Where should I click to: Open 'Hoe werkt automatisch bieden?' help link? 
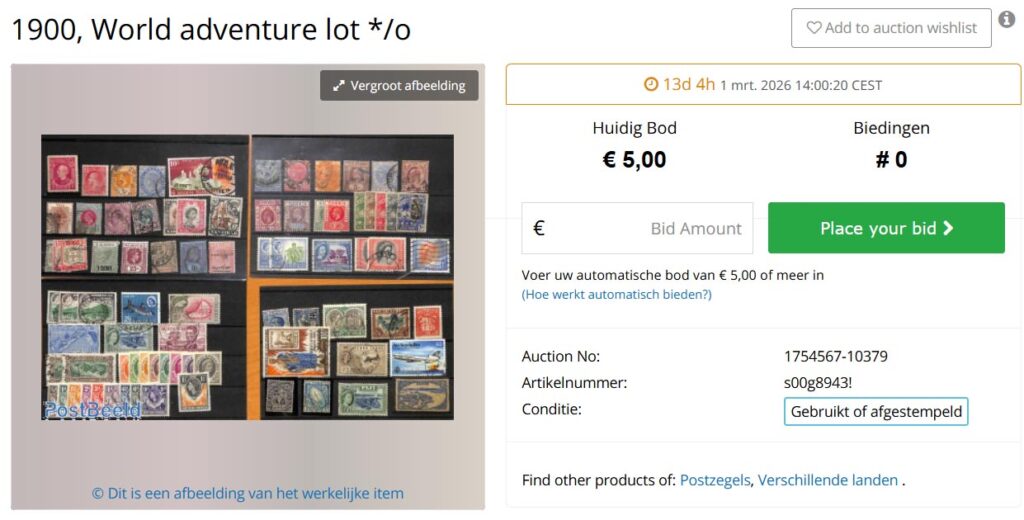tap(616, 294)
